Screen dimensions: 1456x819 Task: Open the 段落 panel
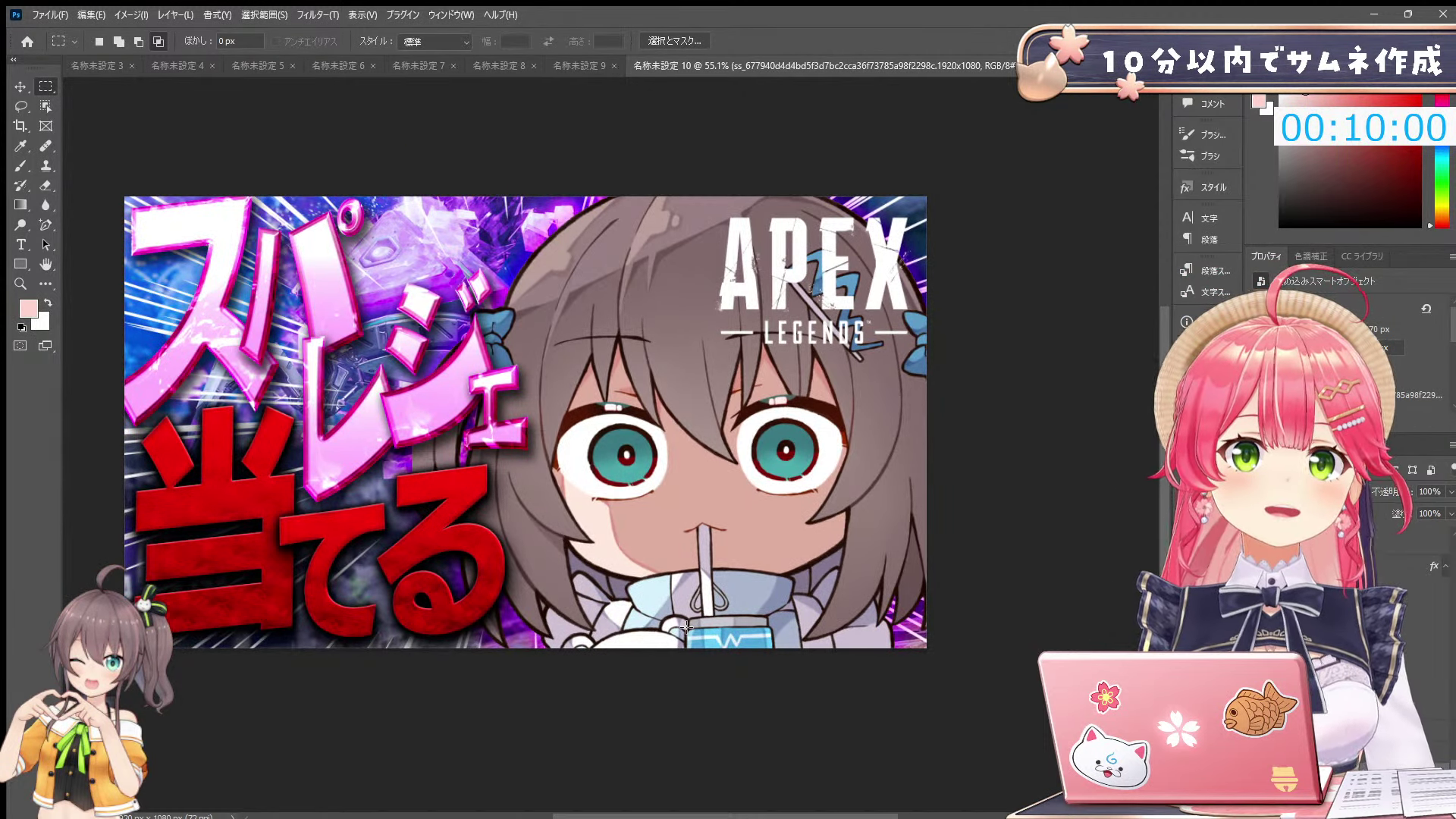(x=1200, y=239)
